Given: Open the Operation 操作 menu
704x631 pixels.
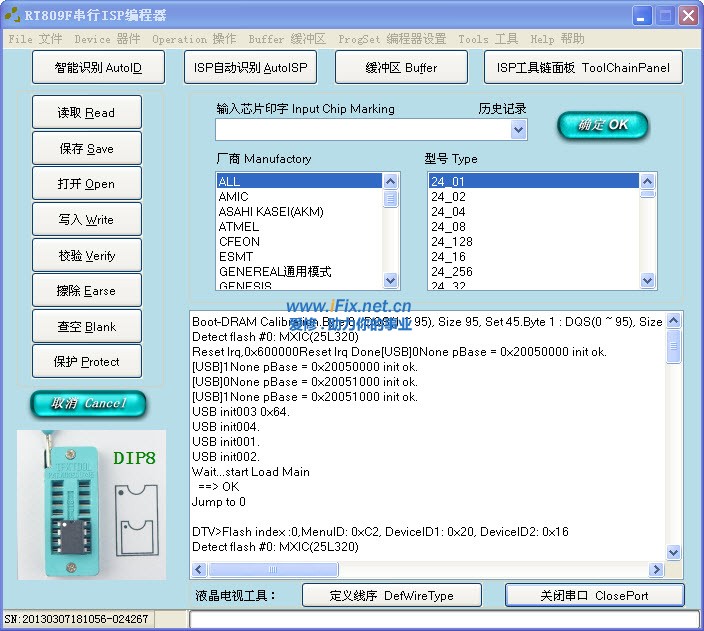Looking at the screenshot, I should pyautogui.click(x=194, y=39).
